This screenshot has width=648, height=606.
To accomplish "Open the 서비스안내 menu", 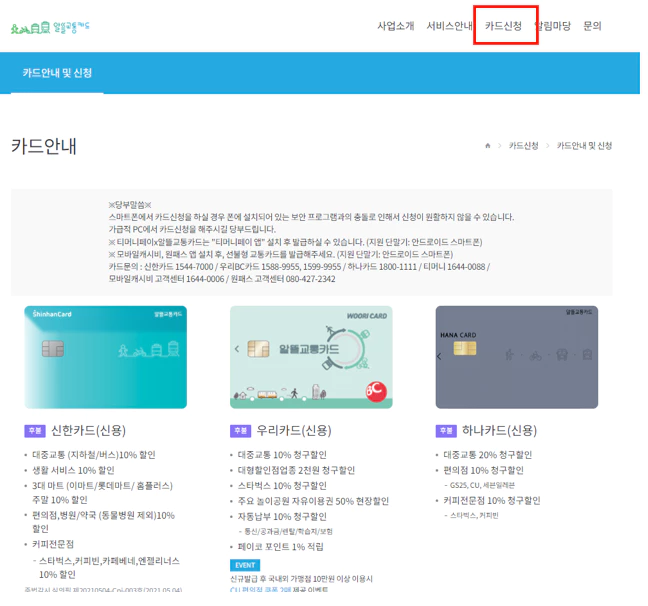I will 449,26.
